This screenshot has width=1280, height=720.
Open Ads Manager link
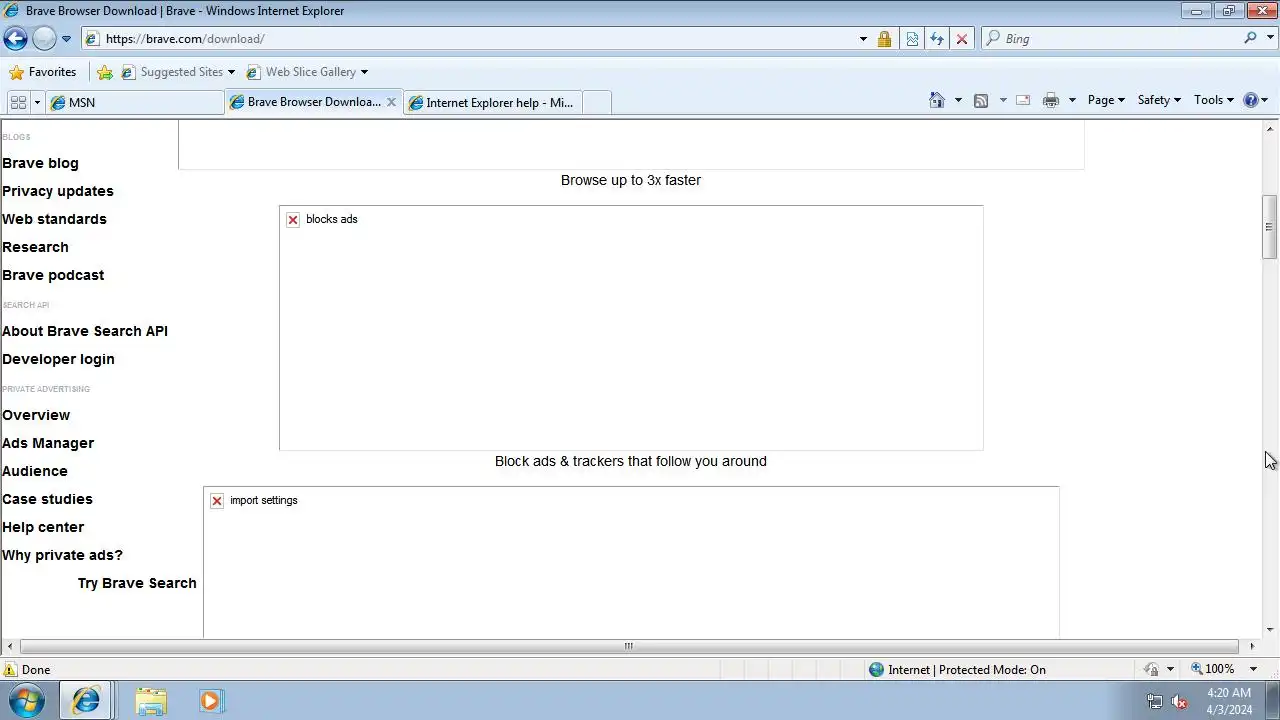pyautogui.click(x=48, y=443)
